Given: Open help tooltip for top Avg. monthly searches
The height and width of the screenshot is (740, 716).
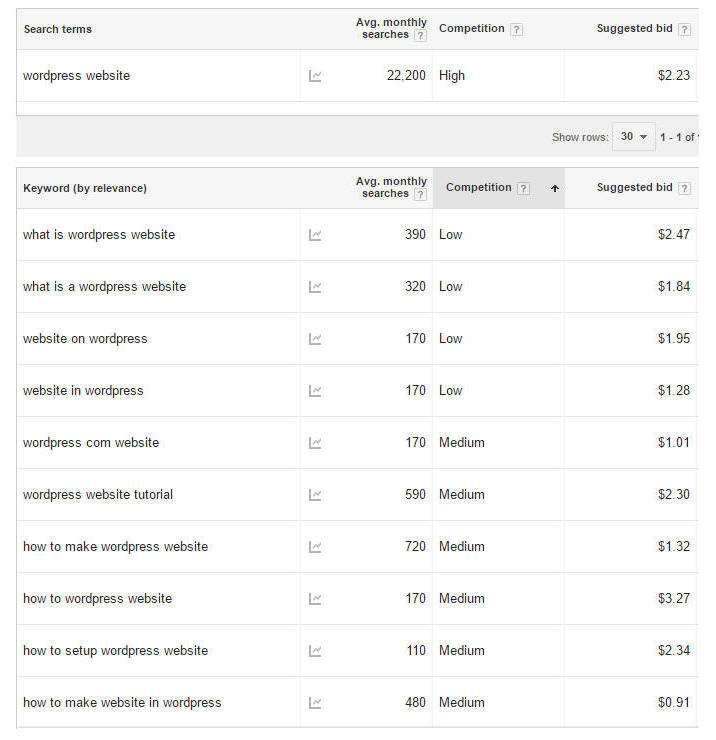Looking at the screenshot, I should click(420, 35).
